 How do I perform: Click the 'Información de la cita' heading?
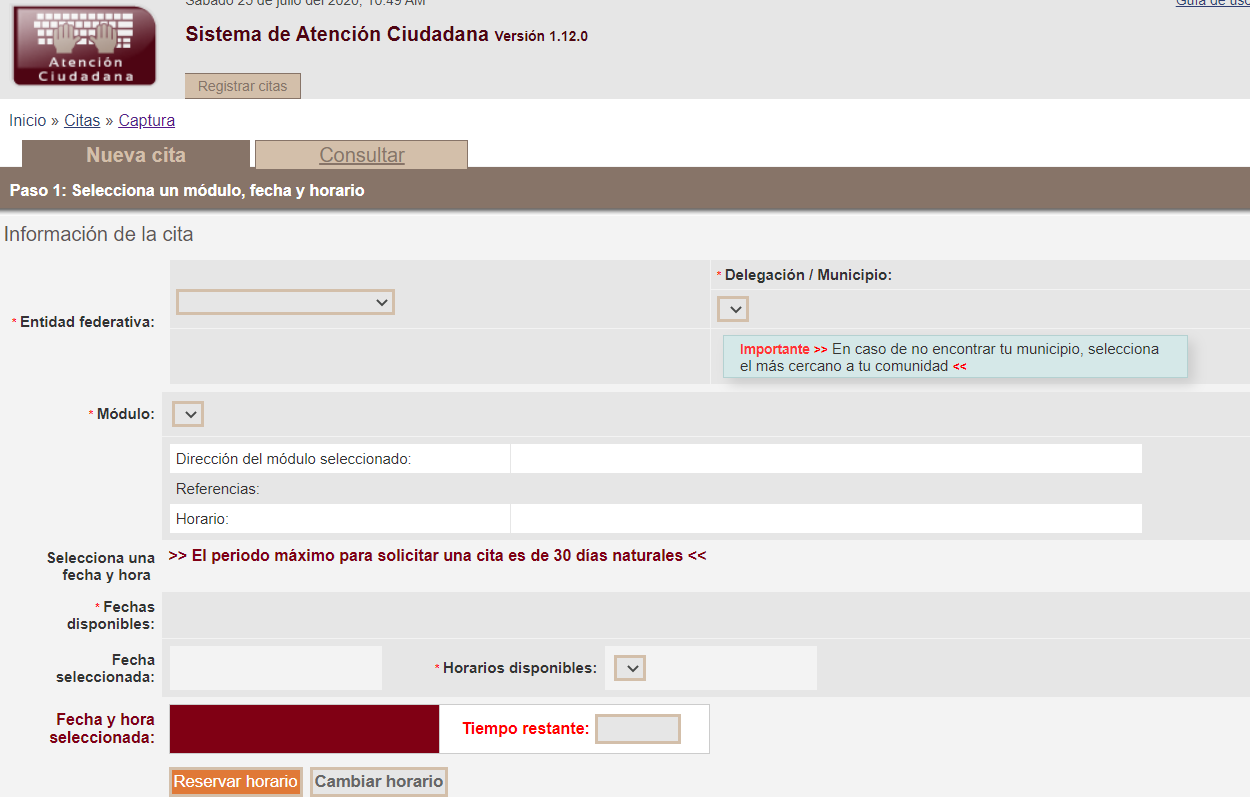tap(99, 235)
